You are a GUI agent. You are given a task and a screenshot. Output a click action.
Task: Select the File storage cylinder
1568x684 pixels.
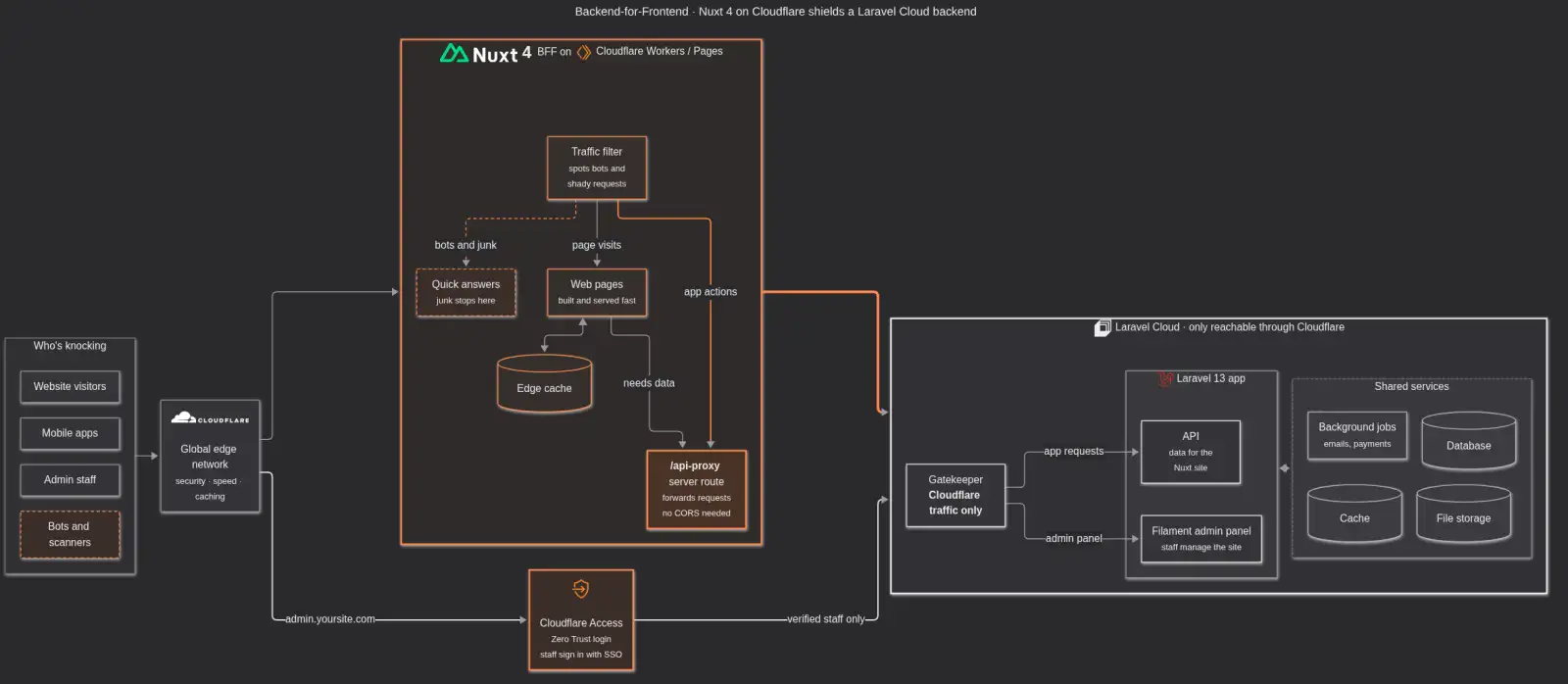pos(1463,513)
